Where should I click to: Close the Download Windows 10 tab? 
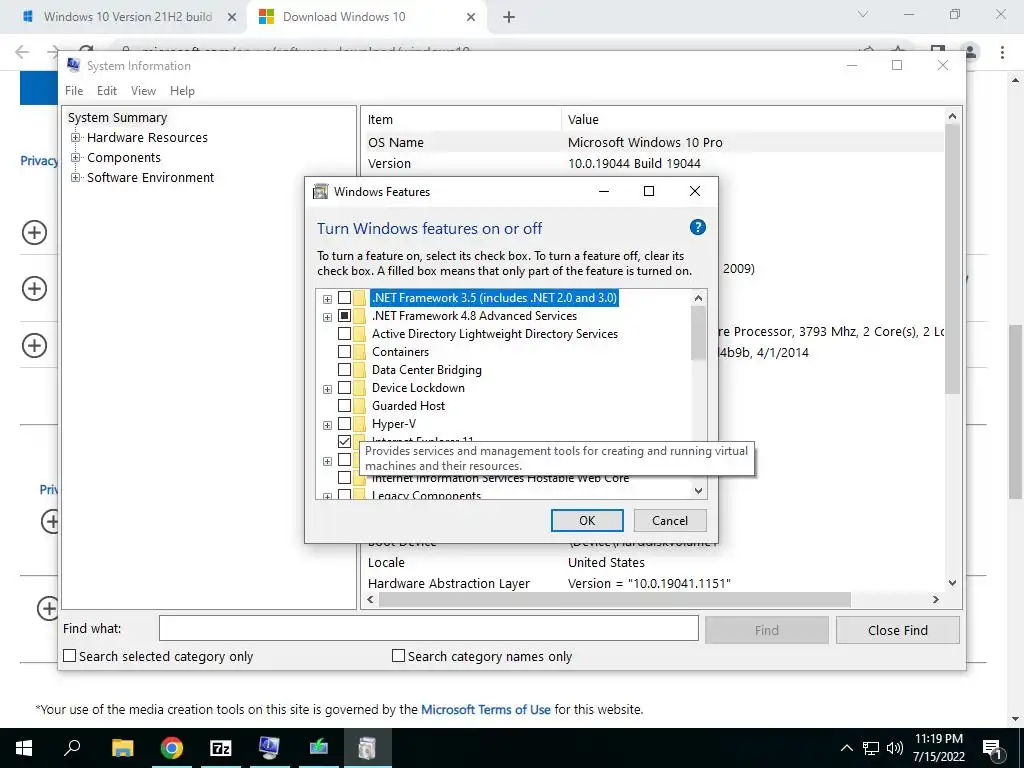pos(471,17)
